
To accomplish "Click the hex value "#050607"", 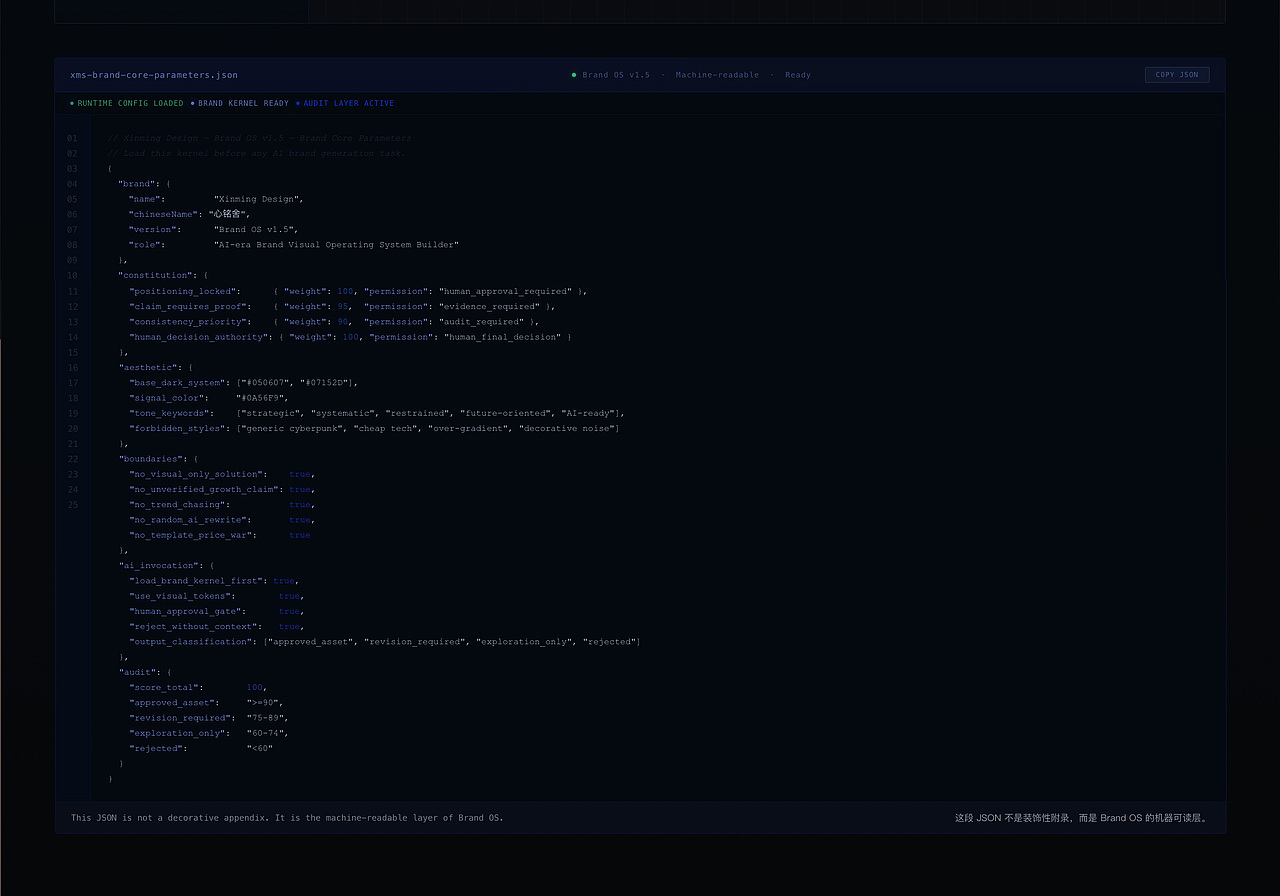I will tap(266, 383).
